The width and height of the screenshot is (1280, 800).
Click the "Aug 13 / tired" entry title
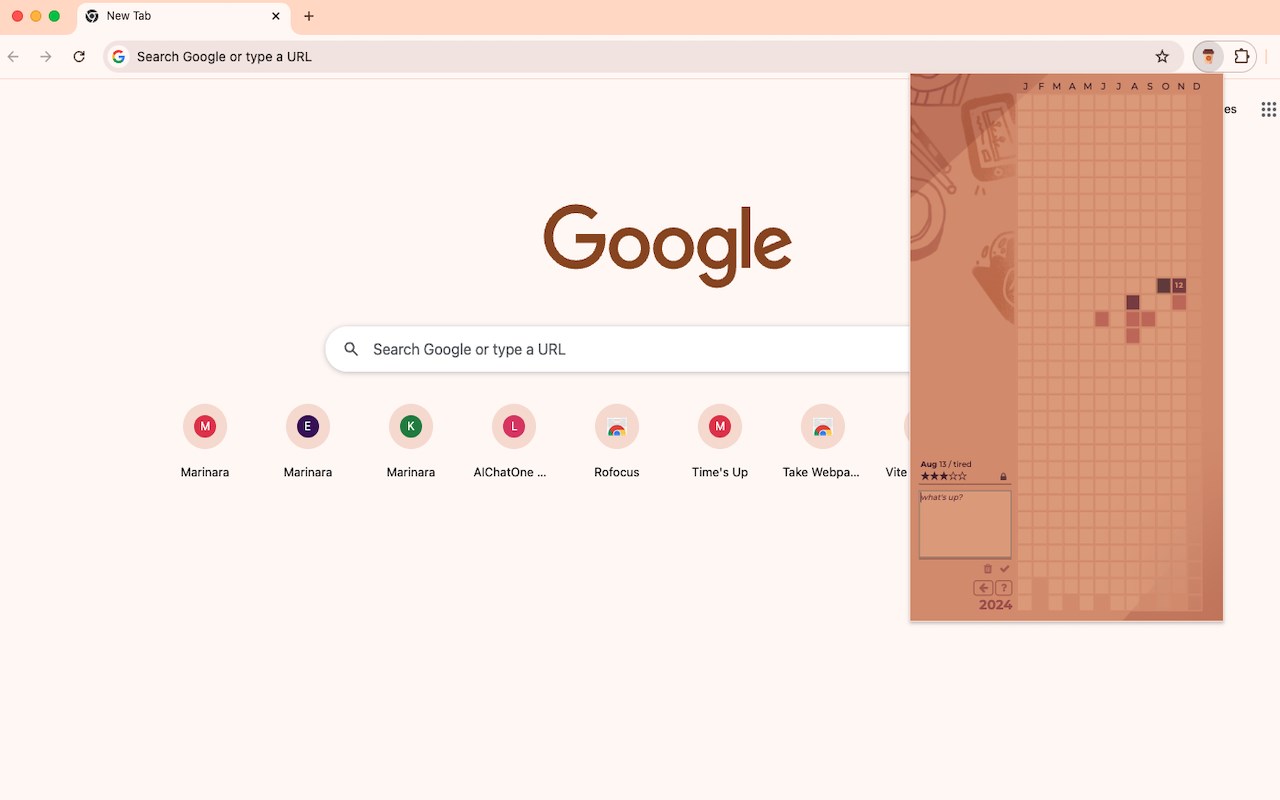946,465
